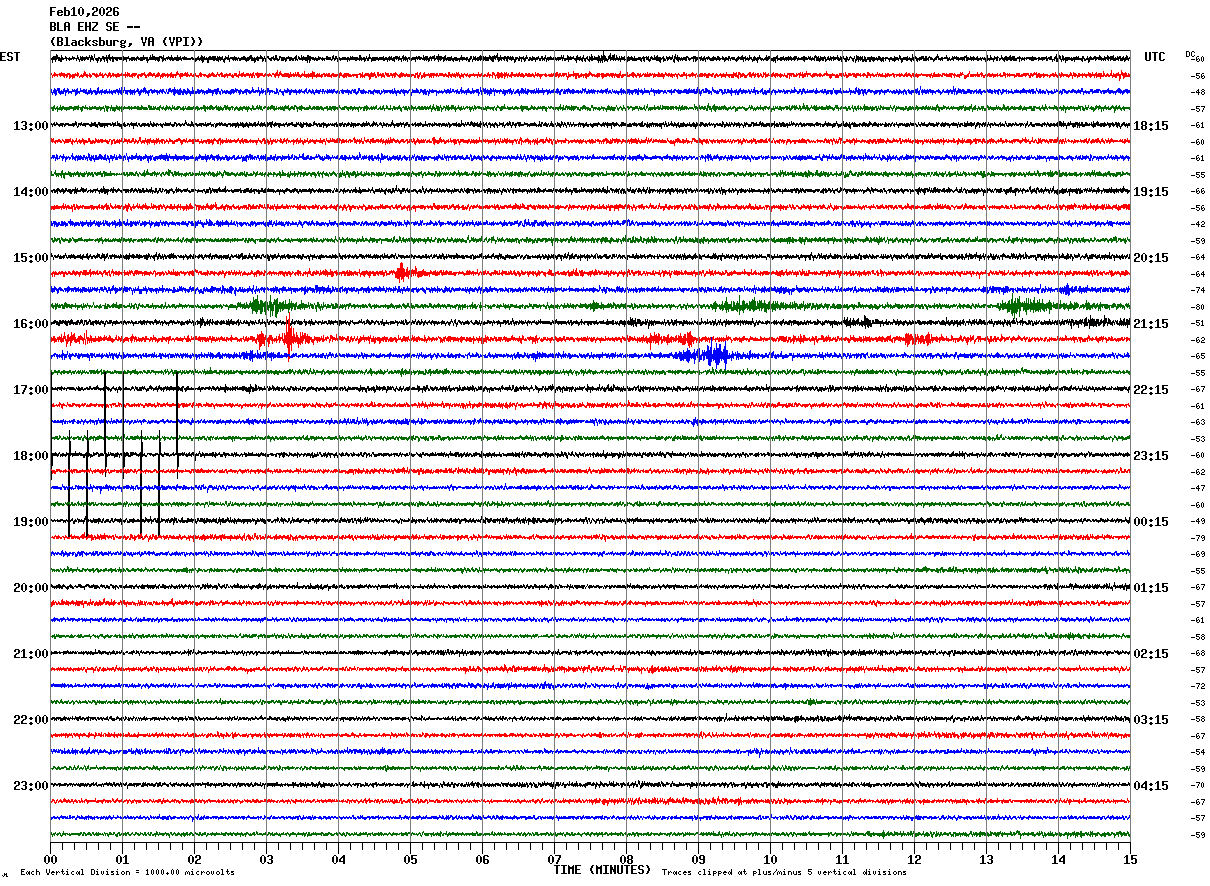The height and width of the screenshot is (886, 1210).
Task: Click minute tick label "14" on the axis
Action: [x=1058, y=860]
